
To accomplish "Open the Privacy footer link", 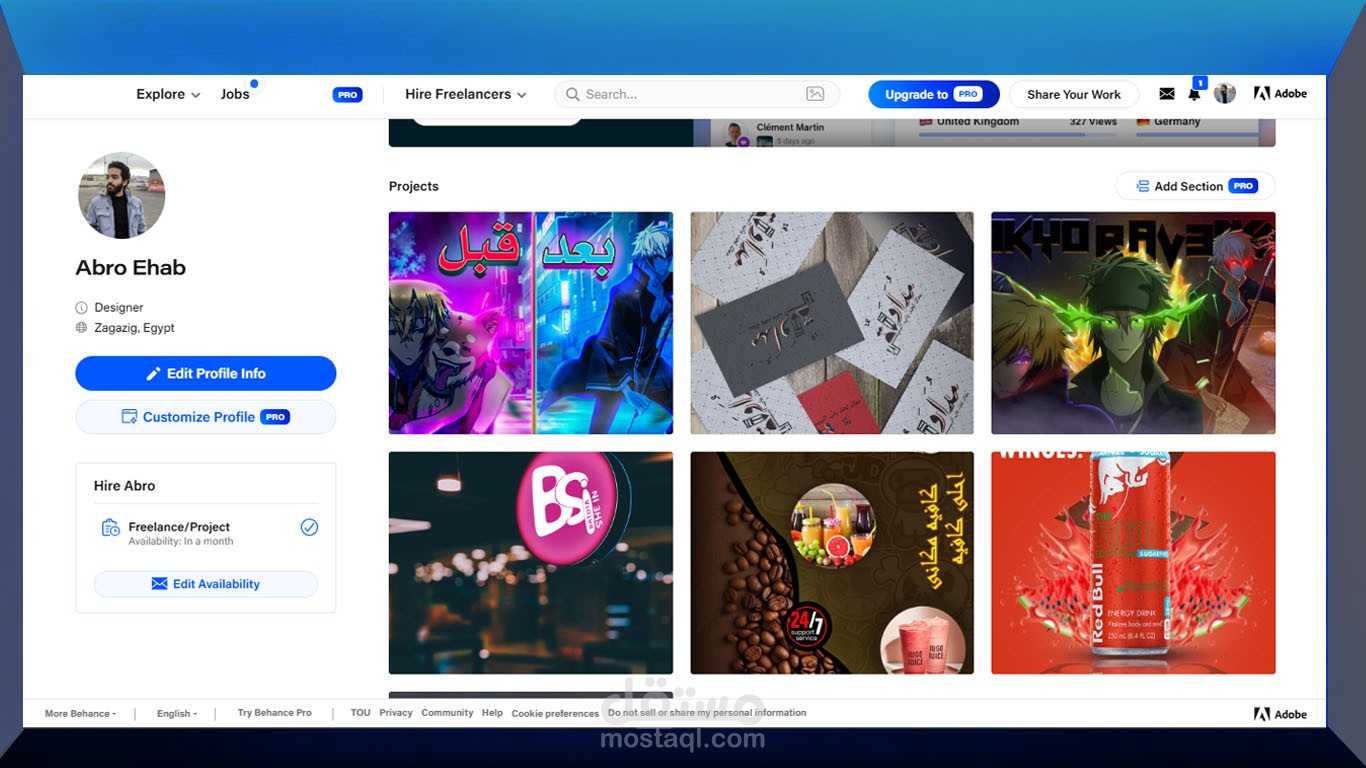I will coord(396,713).
